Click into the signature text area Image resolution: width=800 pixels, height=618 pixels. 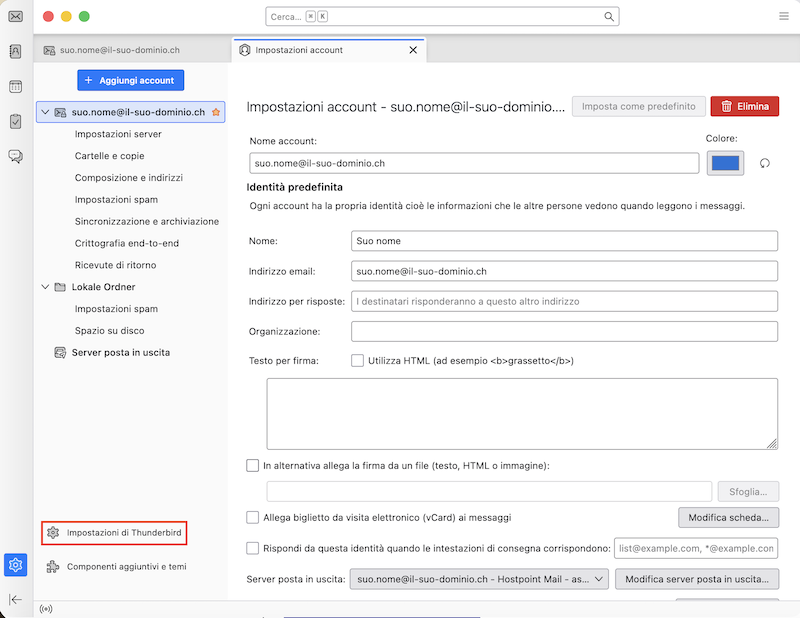point(522,414)
